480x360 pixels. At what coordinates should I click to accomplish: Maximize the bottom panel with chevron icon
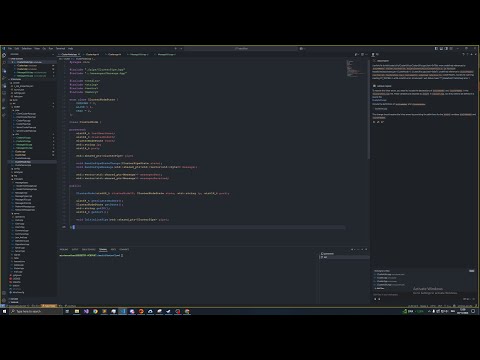coord(362,249)
